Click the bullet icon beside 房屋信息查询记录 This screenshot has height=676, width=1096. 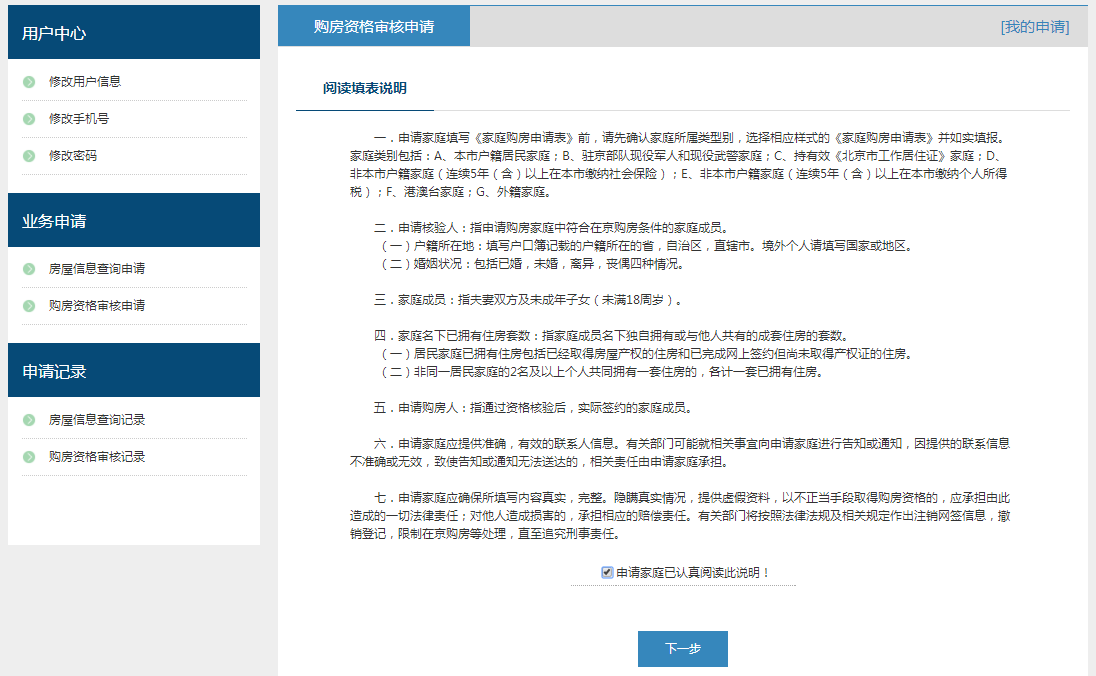coord(29,420)
